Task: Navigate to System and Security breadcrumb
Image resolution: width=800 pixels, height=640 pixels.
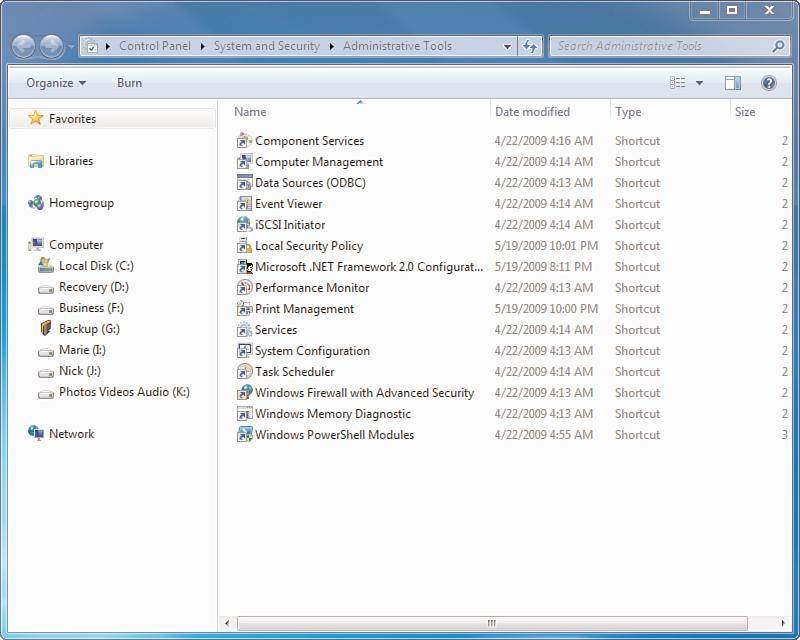Action: coord(266,46)
